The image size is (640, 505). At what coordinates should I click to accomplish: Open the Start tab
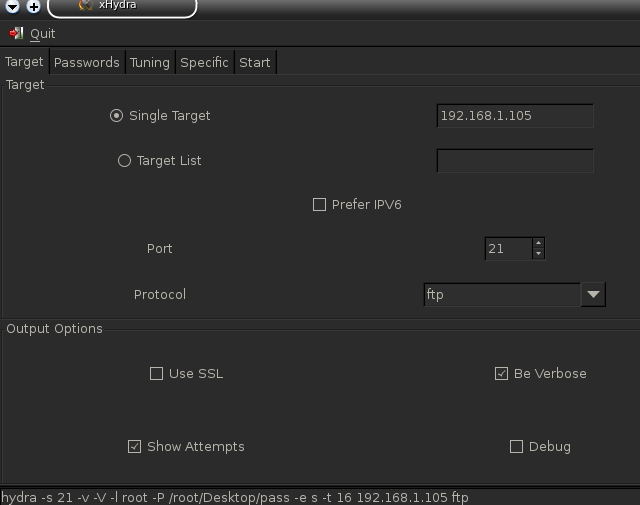(255, 62)
